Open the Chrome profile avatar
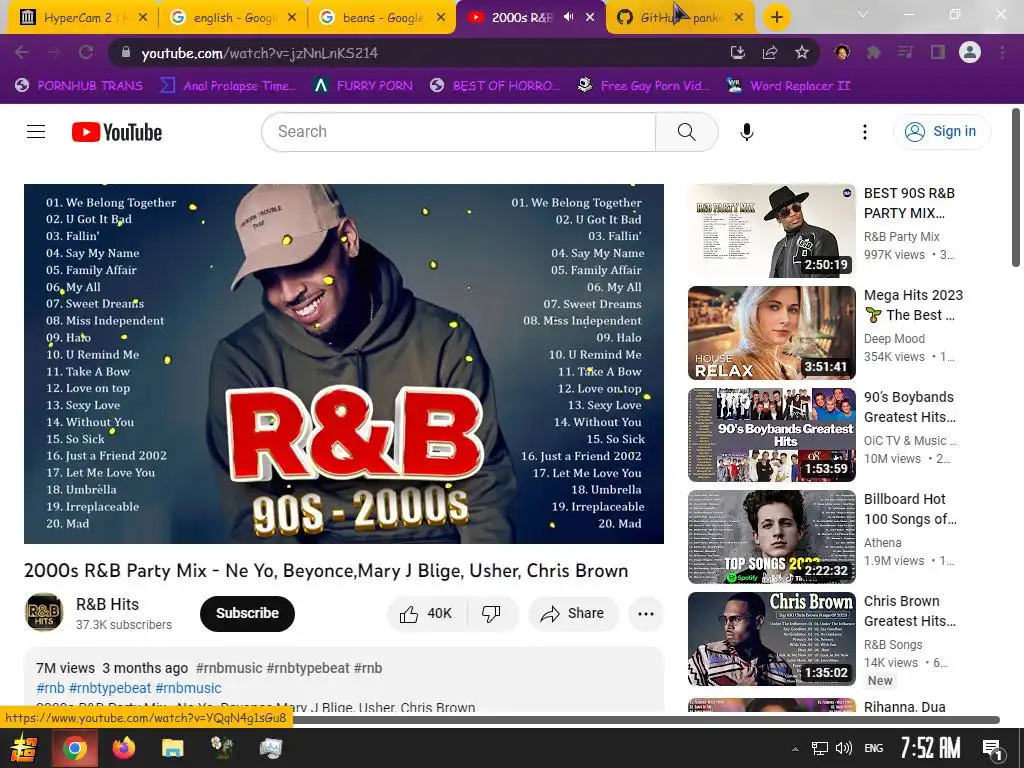1024x768 pixels. (x=970, y=52)
